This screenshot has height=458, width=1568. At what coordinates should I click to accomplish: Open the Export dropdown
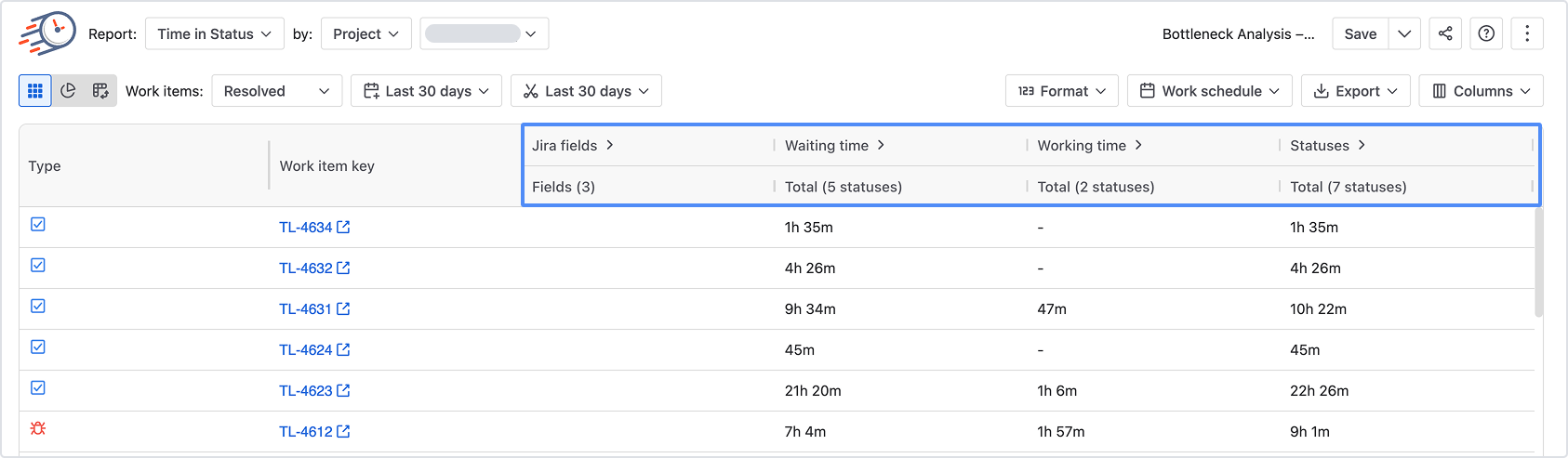tap(1356, 91)
